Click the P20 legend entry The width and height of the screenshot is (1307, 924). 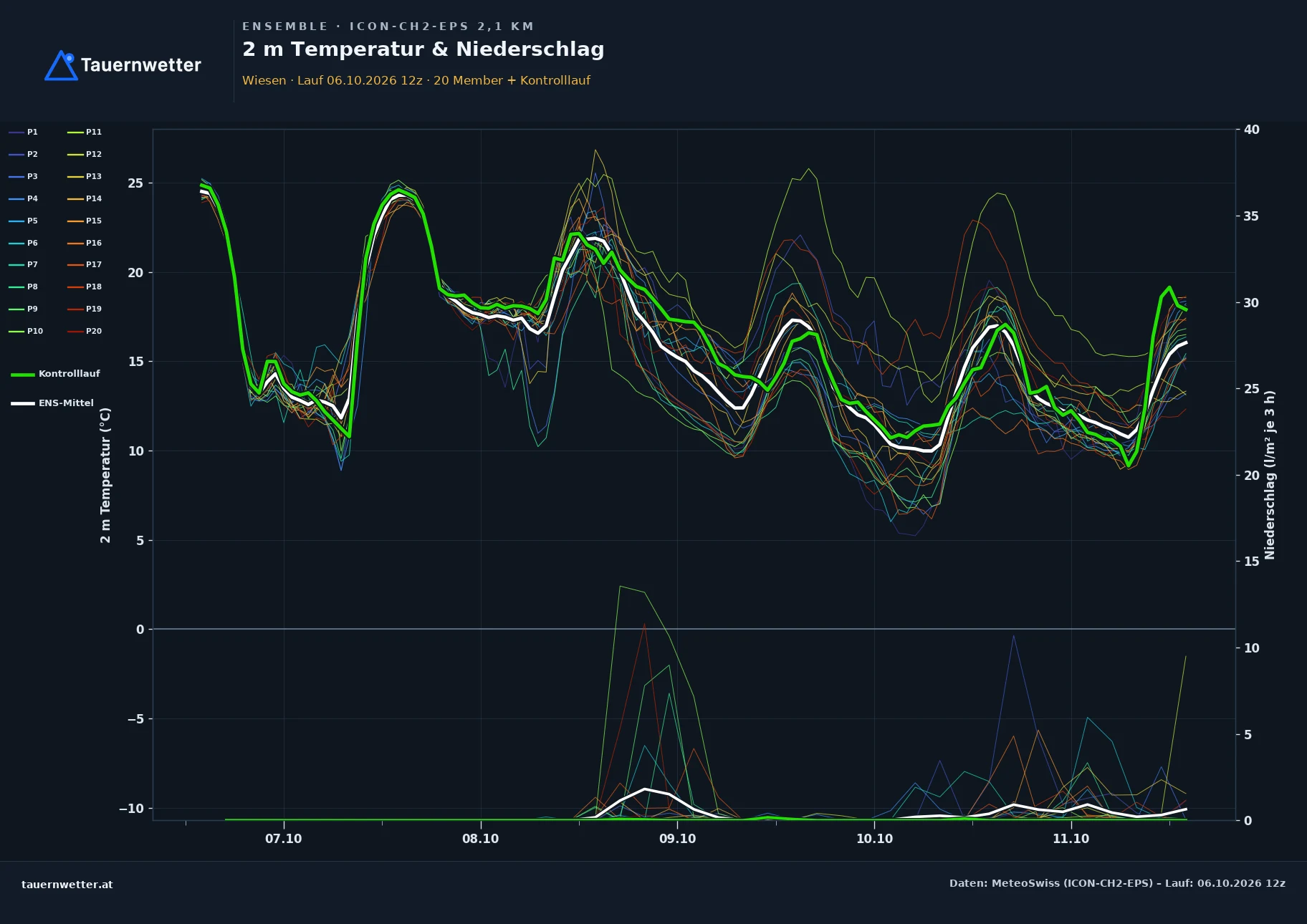85,331
